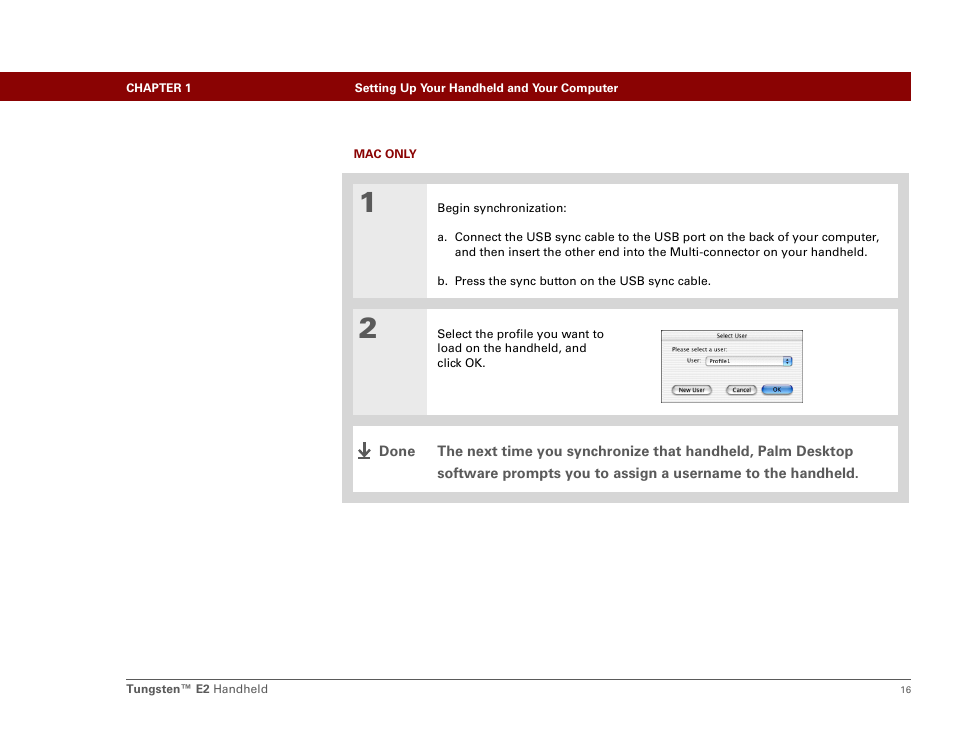Image resolution: width=954 pixels, height=738 pixels.
Task: Click the "MAC ONLY" heading
Action: point(385,154)
